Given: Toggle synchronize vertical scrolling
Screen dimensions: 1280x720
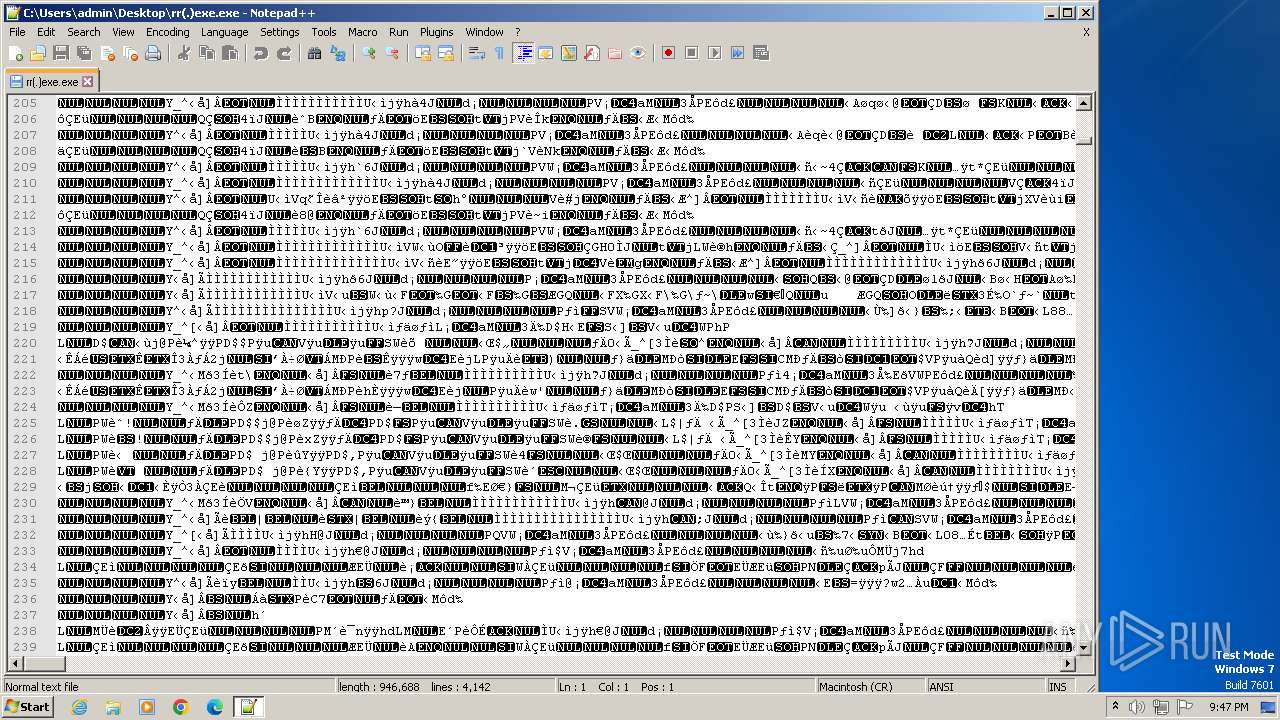Looking at the screenshot, I should (423, 53).
